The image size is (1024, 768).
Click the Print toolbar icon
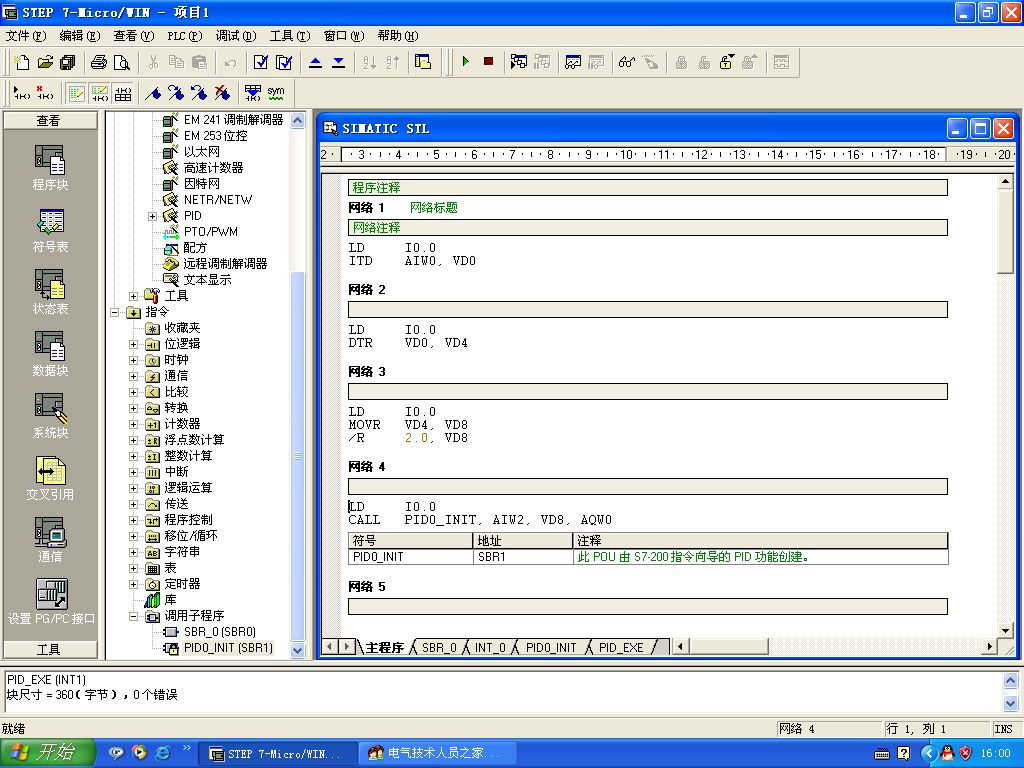point(99,62)
